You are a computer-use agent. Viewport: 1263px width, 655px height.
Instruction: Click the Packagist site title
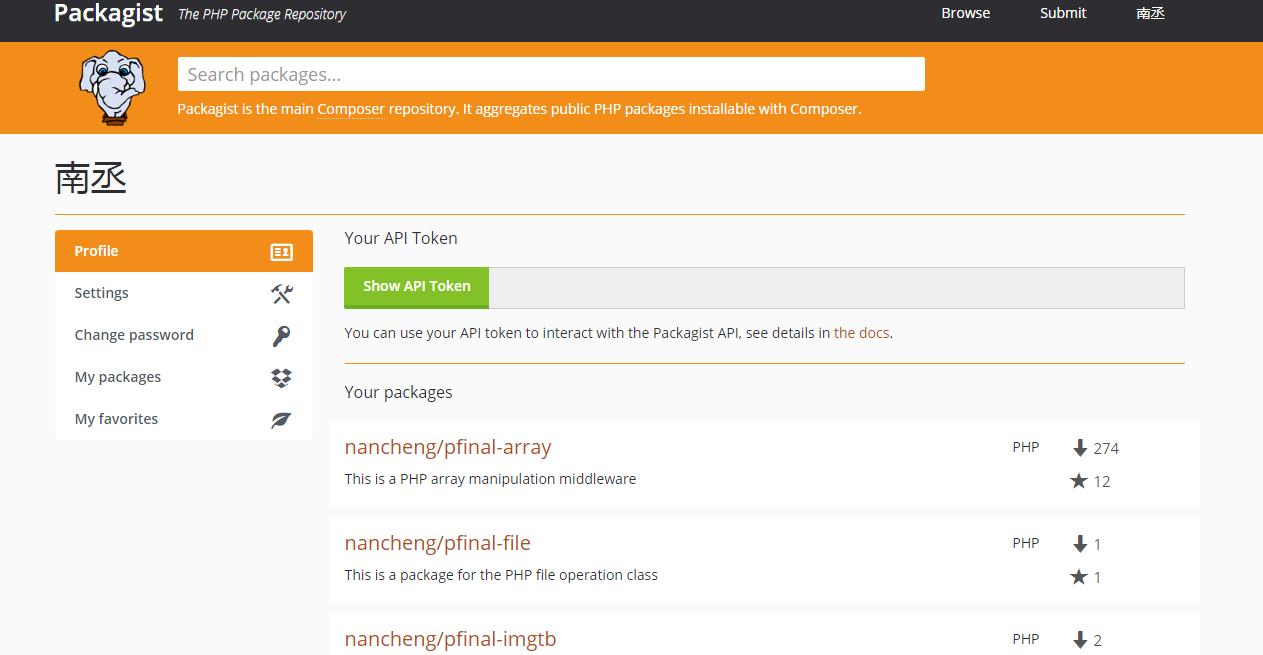tap(108, 13)
